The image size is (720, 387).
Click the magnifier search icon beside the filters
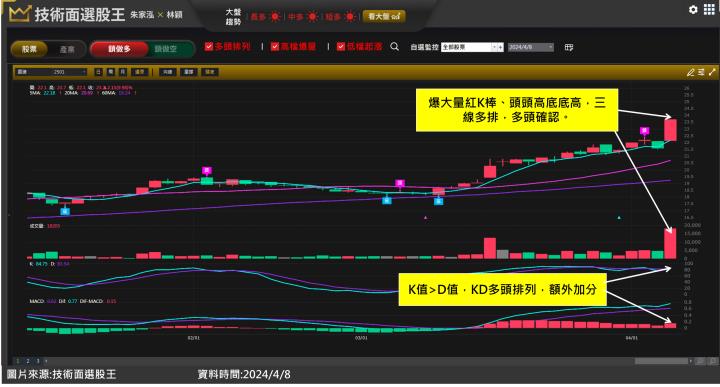pyautogui.click(x=394, y=46)
